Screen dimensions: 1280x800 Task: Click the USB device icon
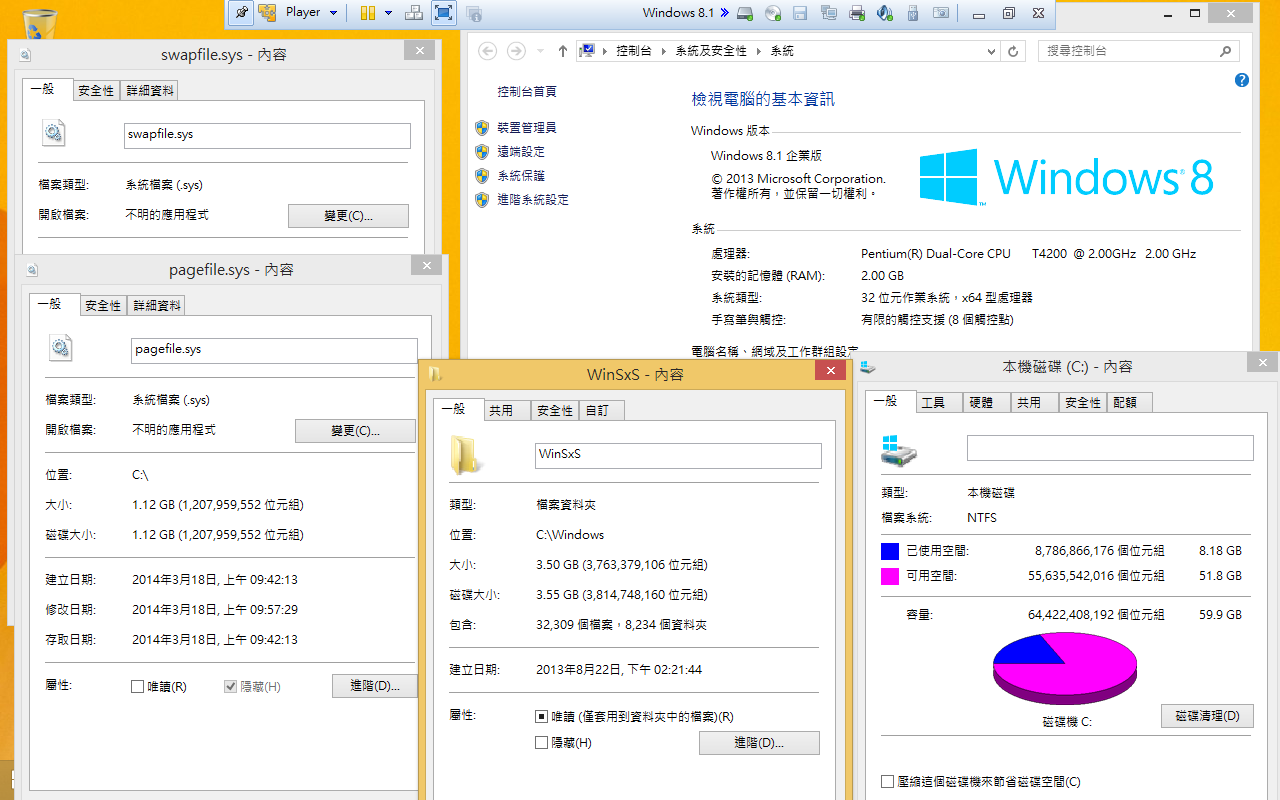[x=912, y=13]
